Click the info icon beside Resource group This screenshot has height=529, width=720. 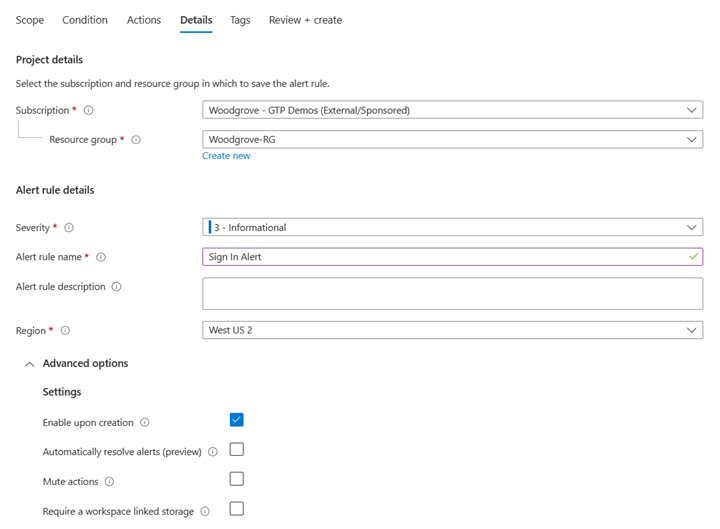pyautogui.click(x=136, y=140)
